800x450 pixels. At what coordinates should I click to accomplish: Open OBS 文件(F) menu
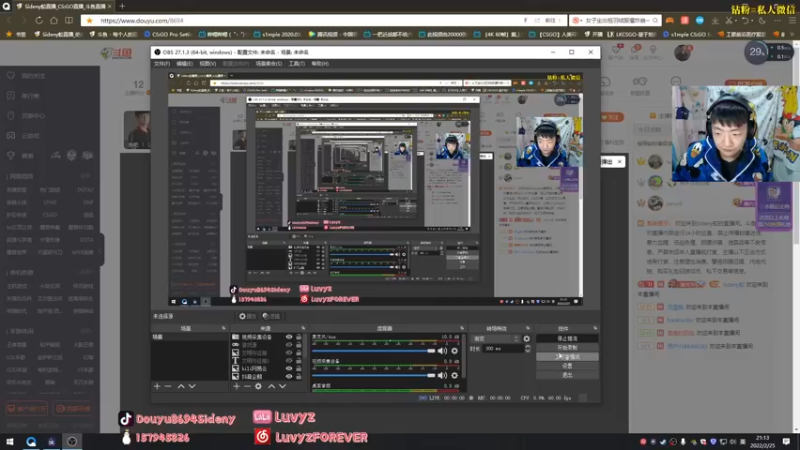click(x=162, y=64)
